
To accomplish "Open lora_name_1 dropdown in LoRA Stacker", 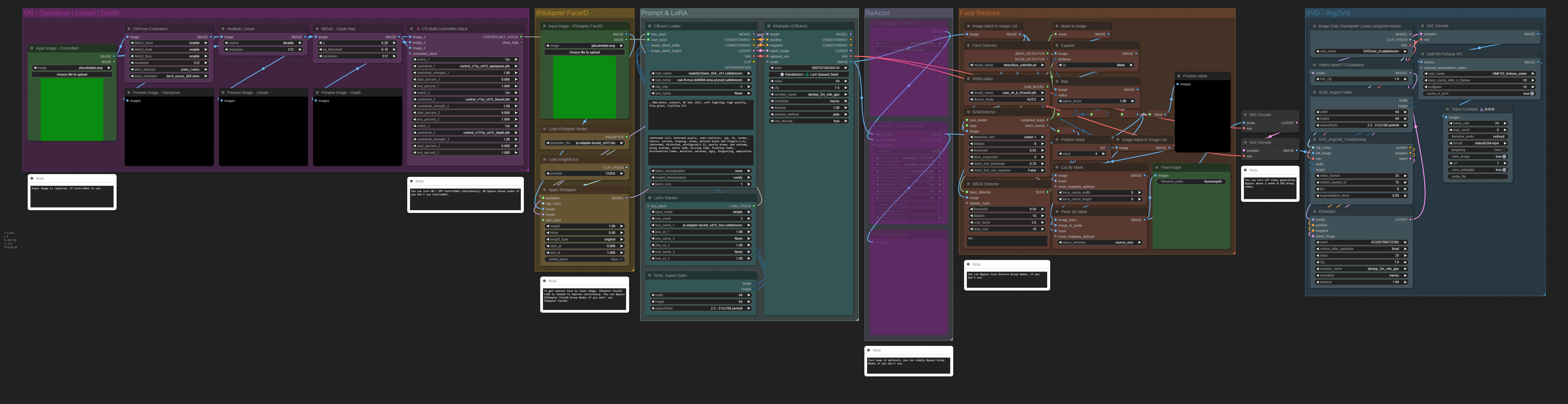I will (x=701, y=225).
